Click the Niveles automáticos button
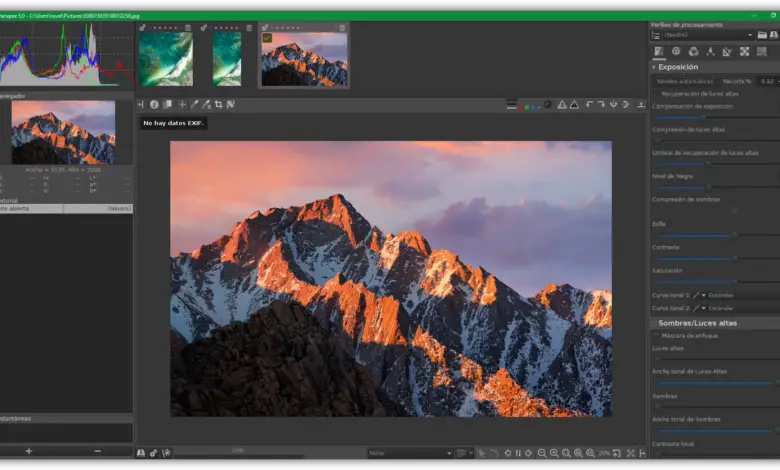Screen dimensions: 780x470 (685, 81)
